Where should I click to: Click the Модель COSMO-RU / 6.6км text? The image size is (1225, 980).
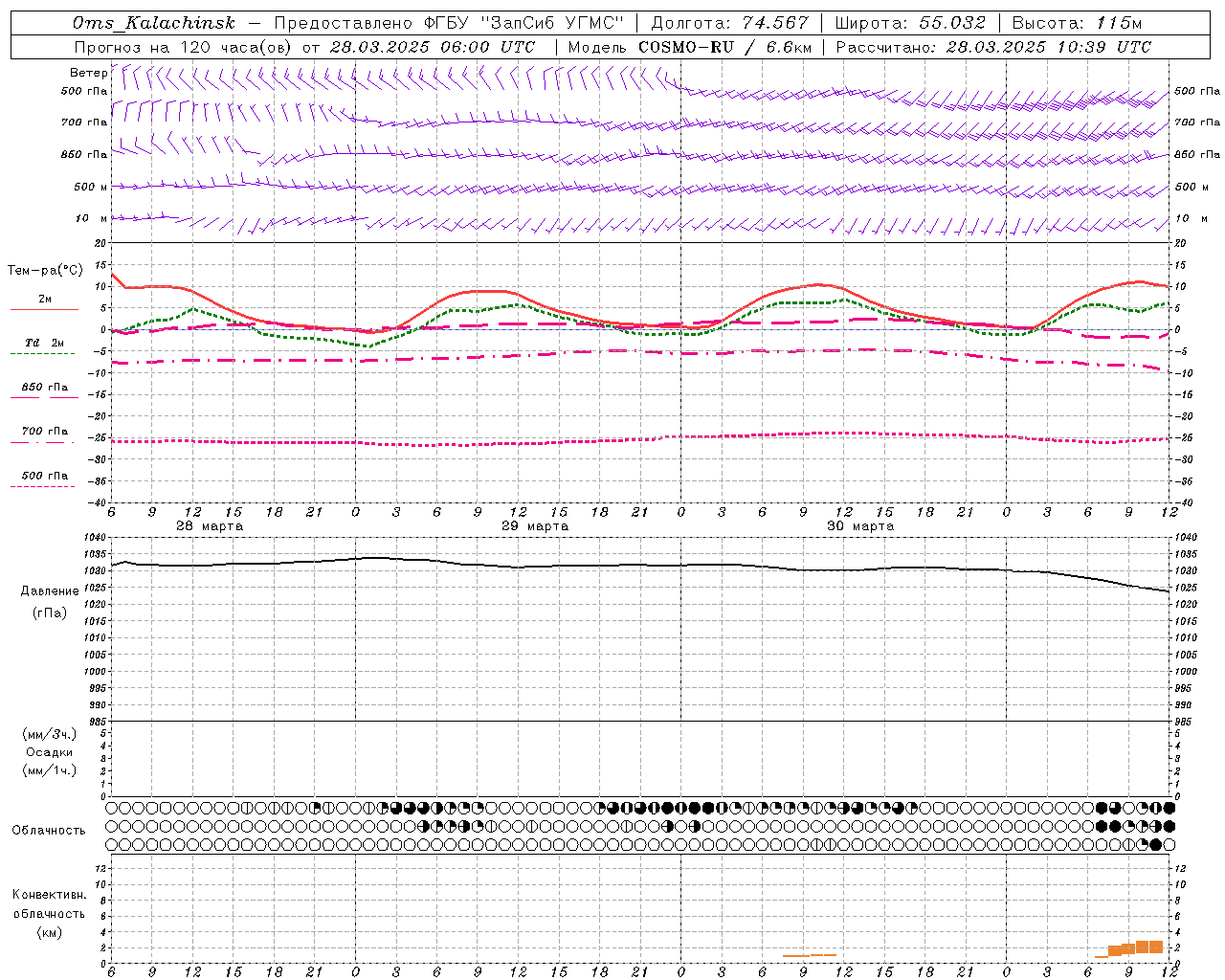(689, 47)
